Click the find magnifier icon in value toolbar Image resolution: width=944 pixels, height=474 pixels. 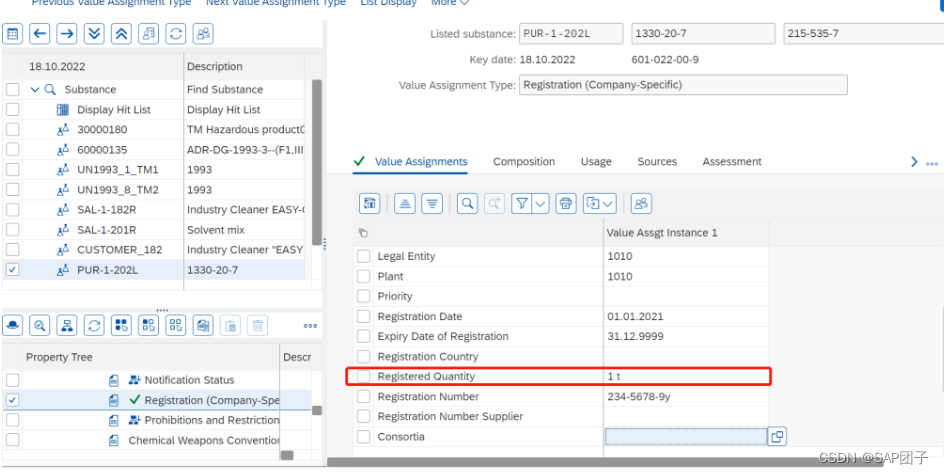(x=467, y=204)
